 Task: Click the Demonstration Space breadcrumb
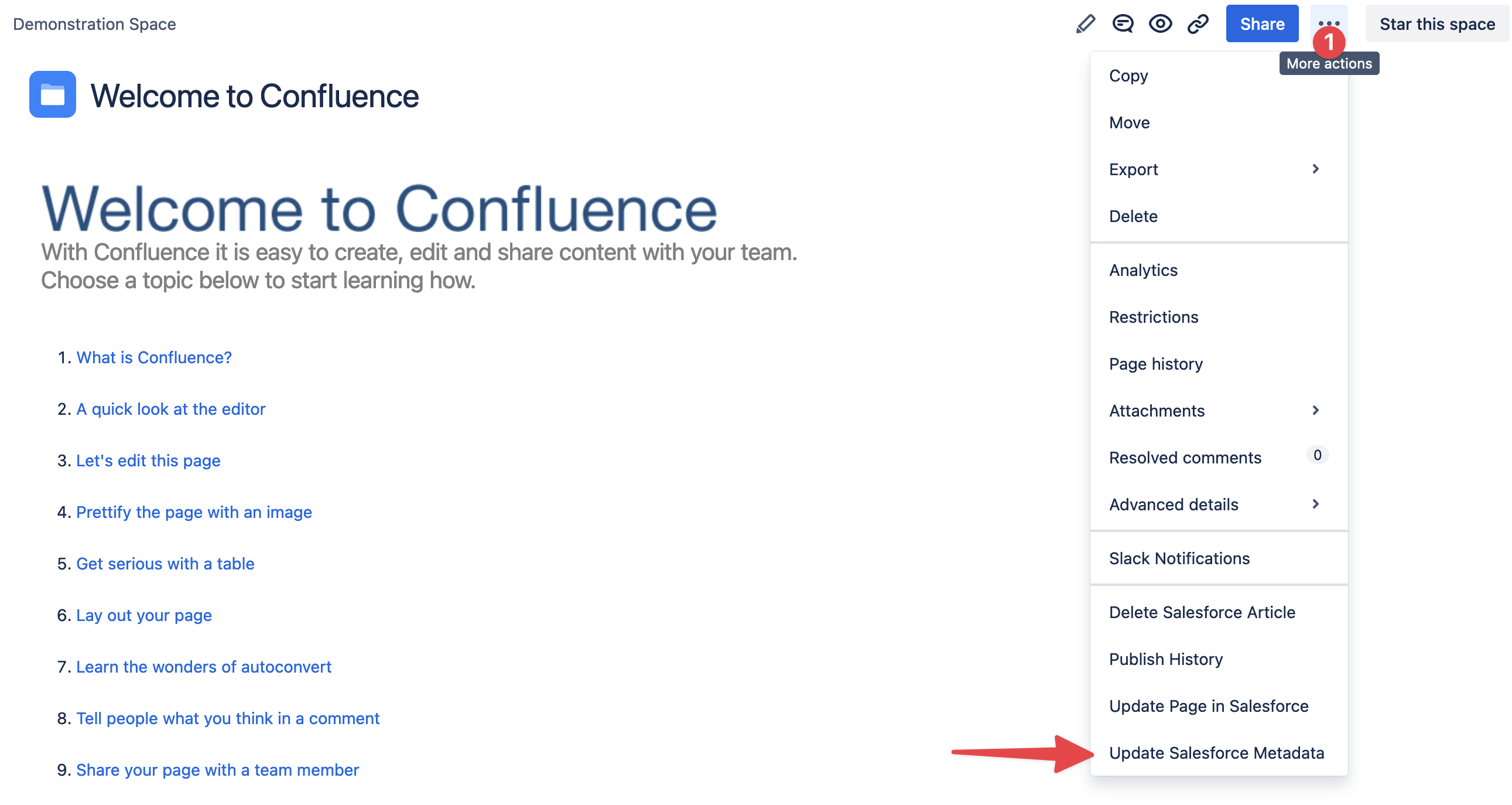[94, 24]
